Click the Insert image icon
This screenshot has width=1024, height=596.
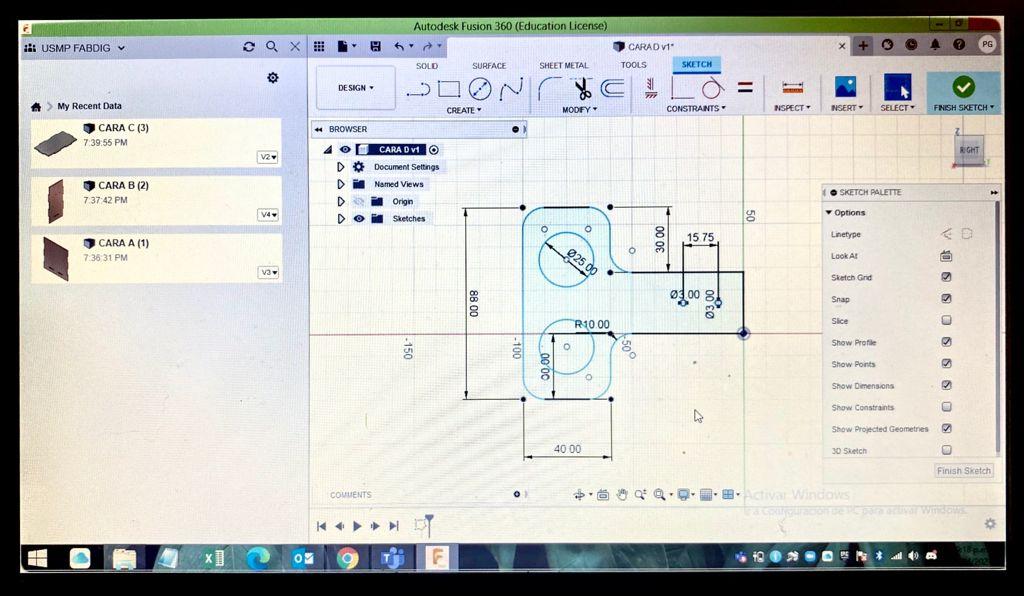point(846,87)
